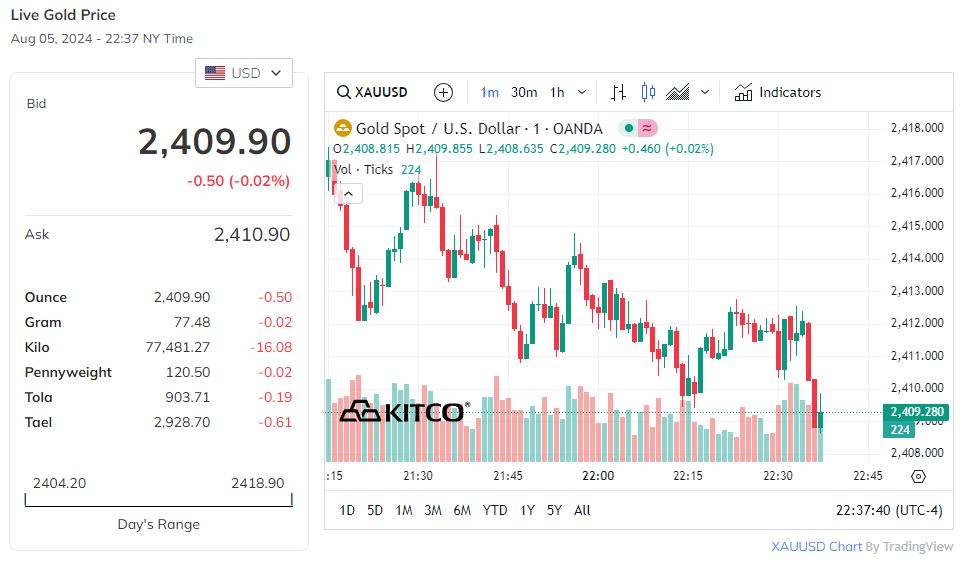Expand the chart style dropdown arrow

click(705, 92)
